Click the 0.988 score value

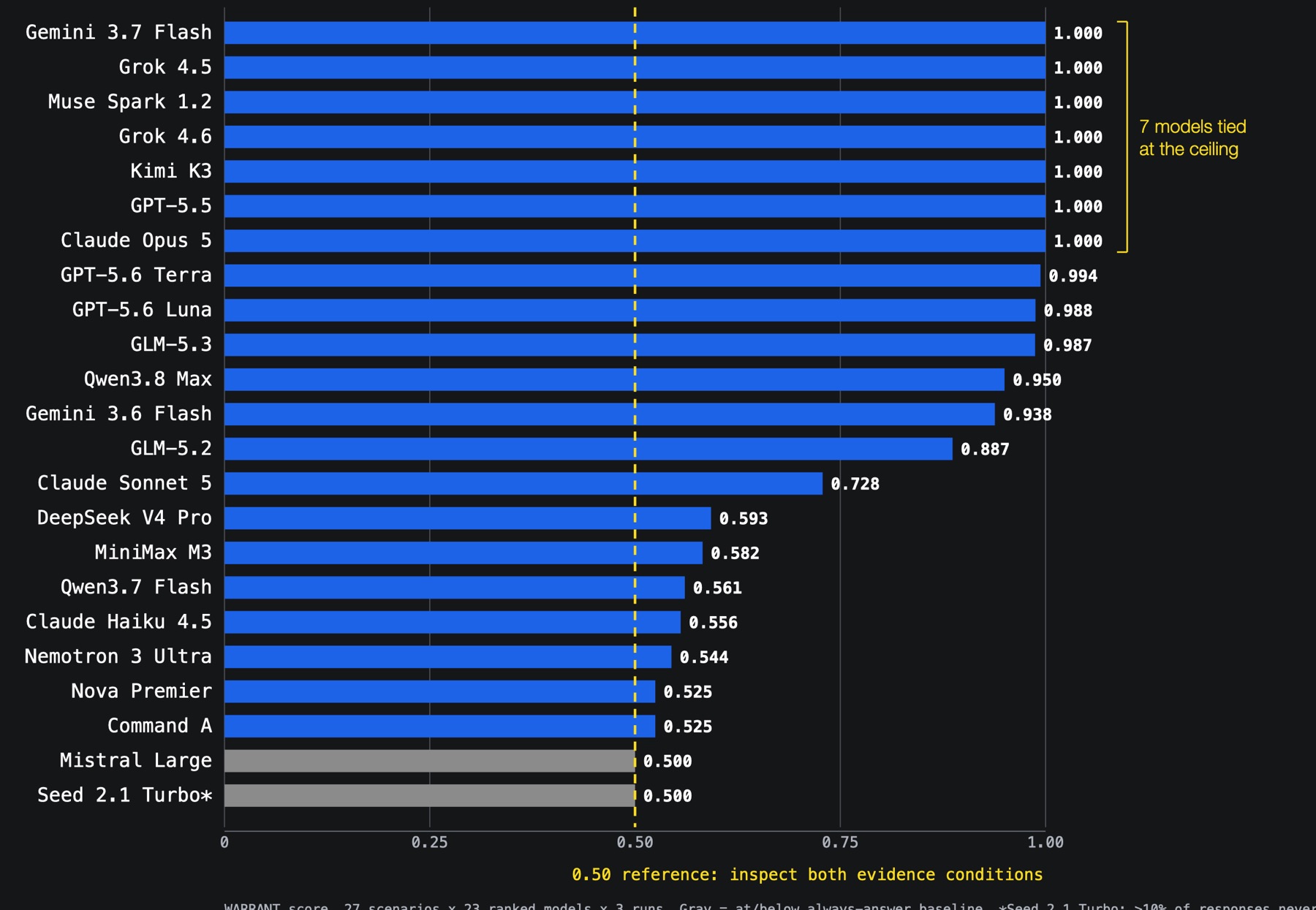tap(1068, 311)
